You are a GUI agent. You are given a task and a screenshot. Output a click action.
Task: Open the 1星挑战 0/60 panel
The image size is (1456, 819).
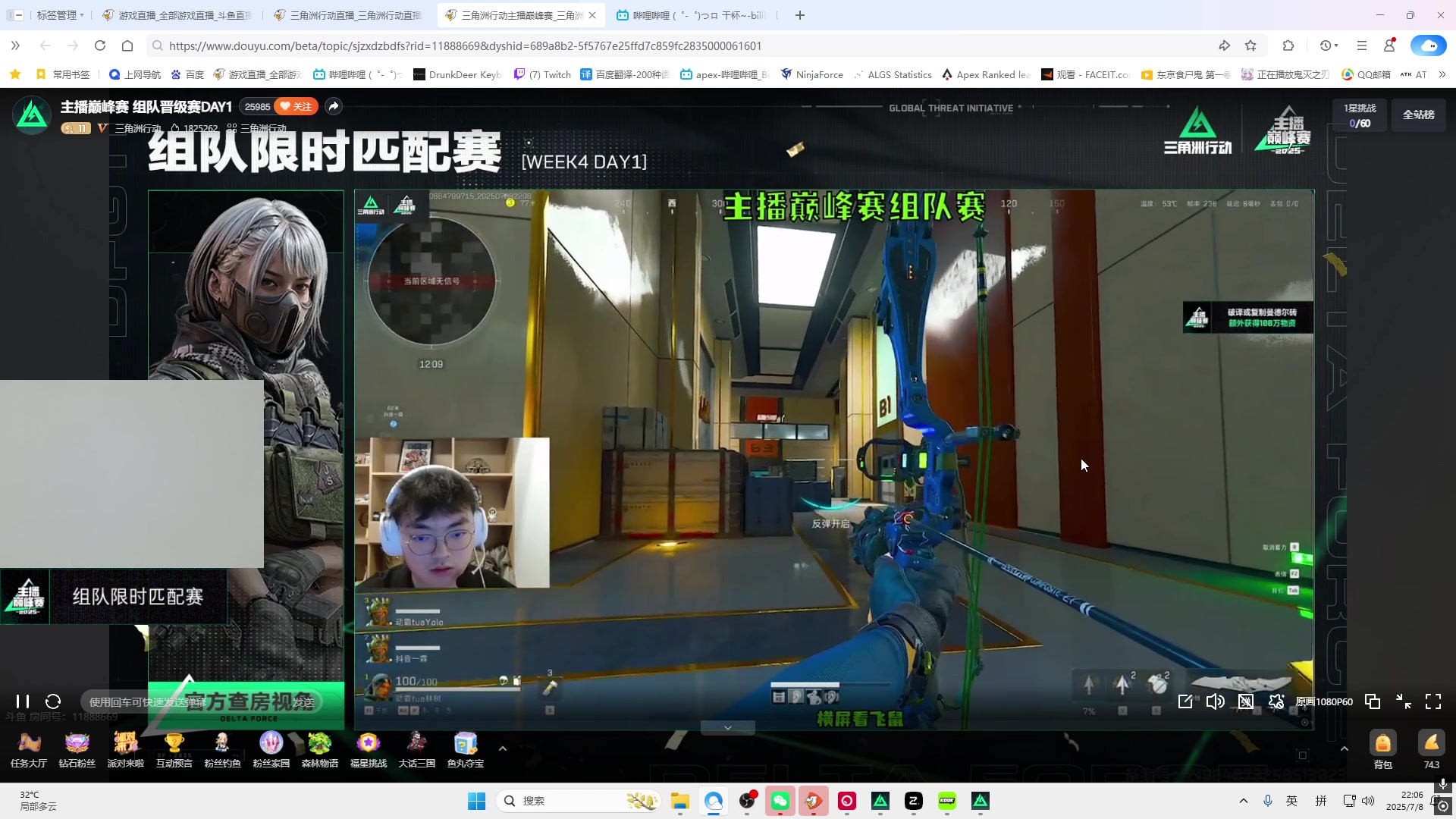tap(1360, 115)
